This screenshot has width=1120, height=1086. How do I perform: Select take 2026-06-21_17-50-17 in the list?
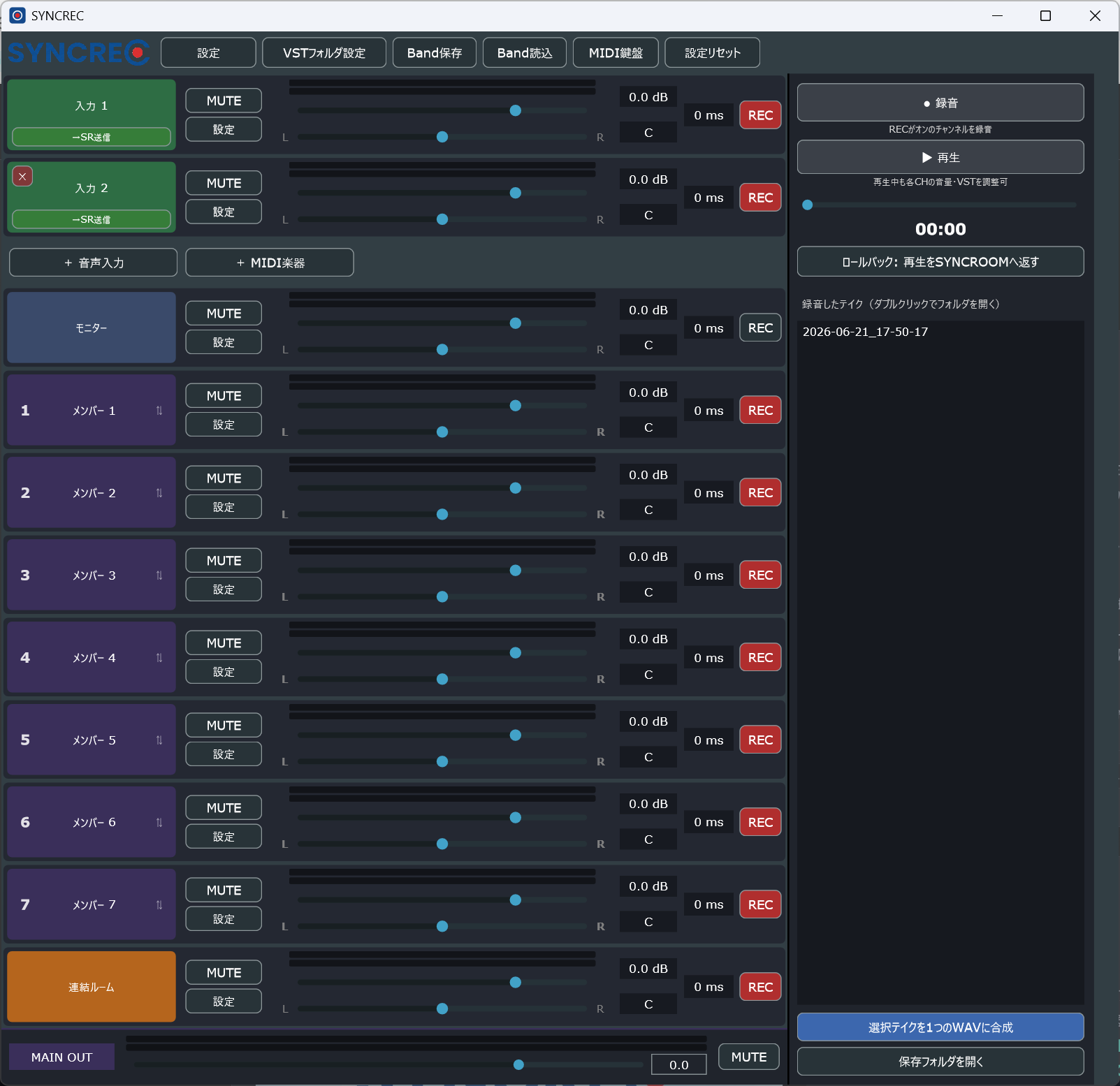click(940, 332)
